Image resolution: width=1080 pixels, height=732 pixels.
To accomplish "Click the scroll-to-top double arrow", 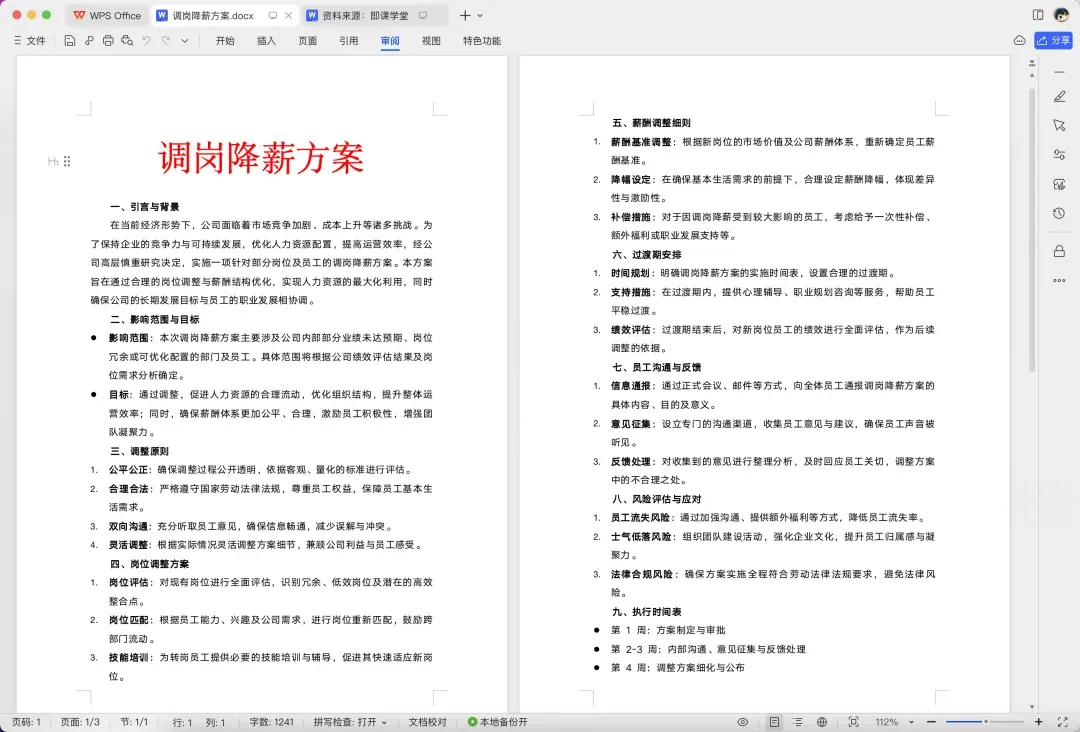I will [x=1032, y=63].
